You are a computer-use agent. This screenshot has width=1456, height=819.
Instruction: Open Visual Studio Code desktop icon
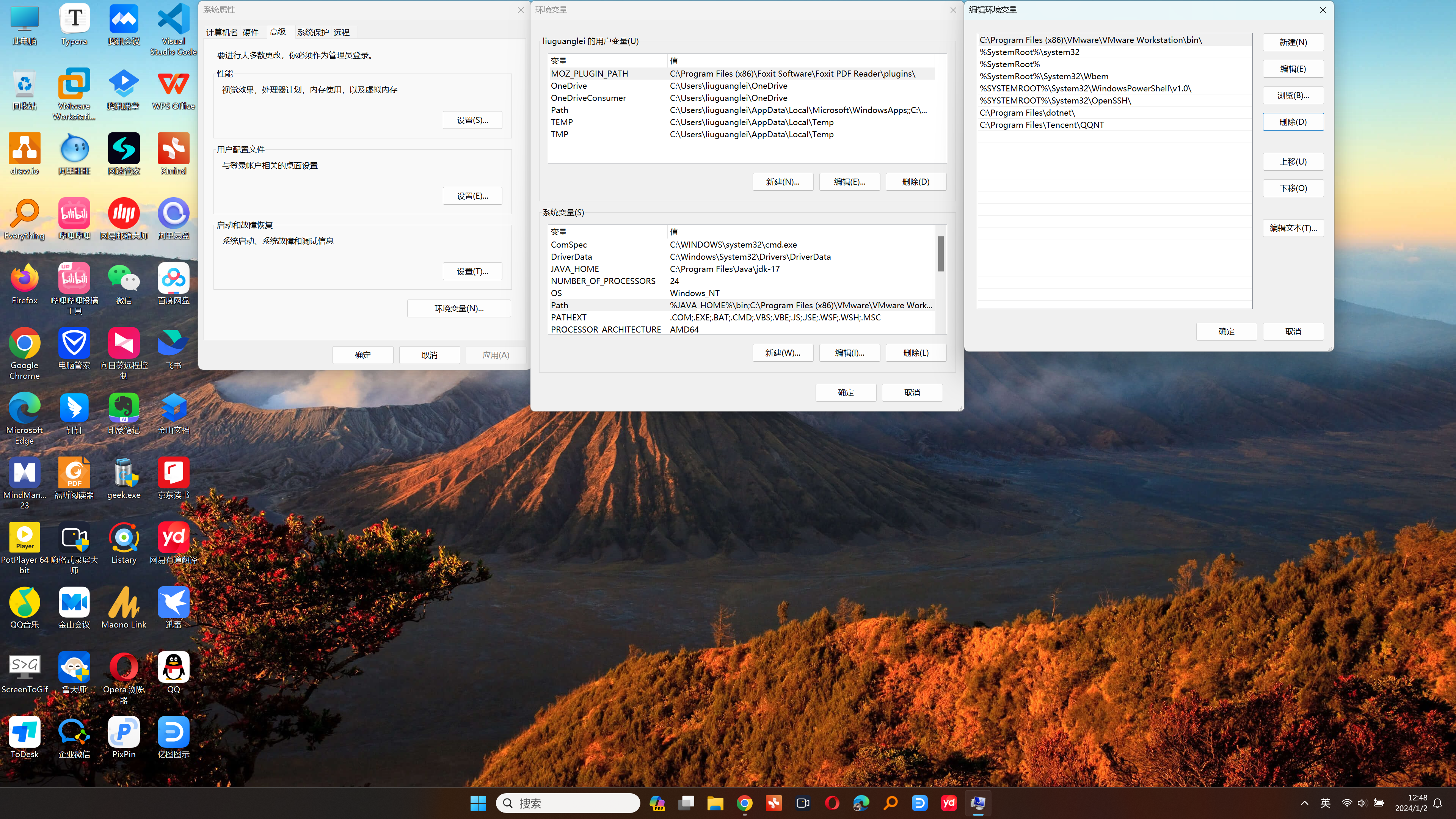click(173, 30)
